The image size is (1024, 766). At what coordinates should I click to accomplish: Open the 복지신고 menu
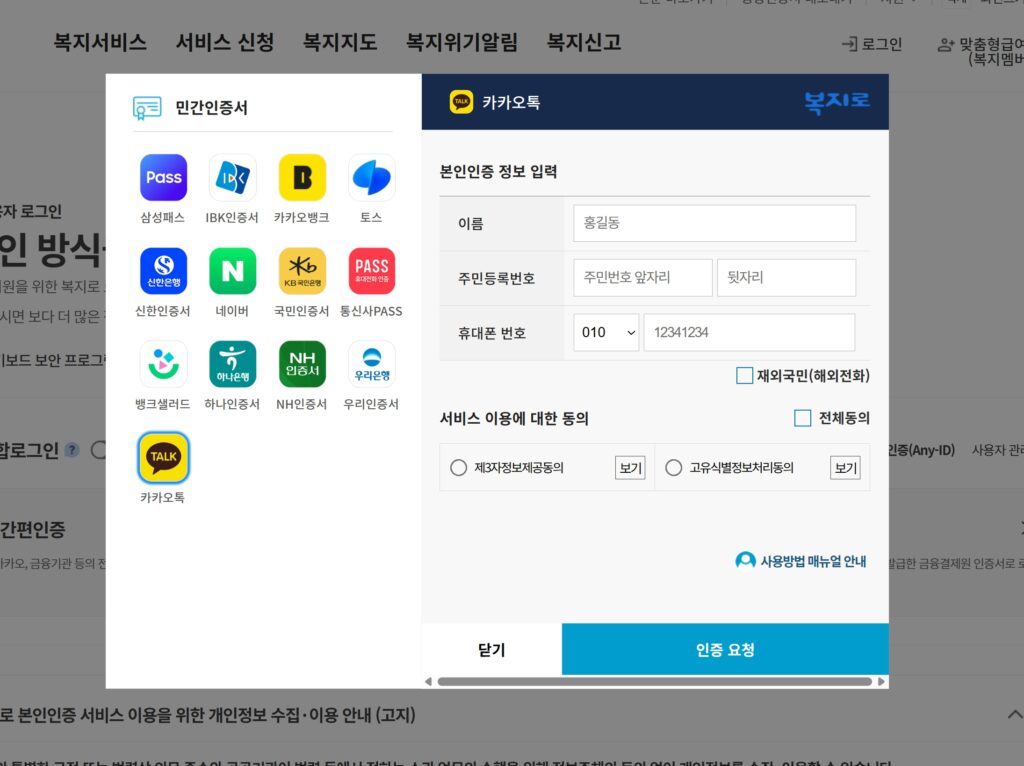point(584,42)
